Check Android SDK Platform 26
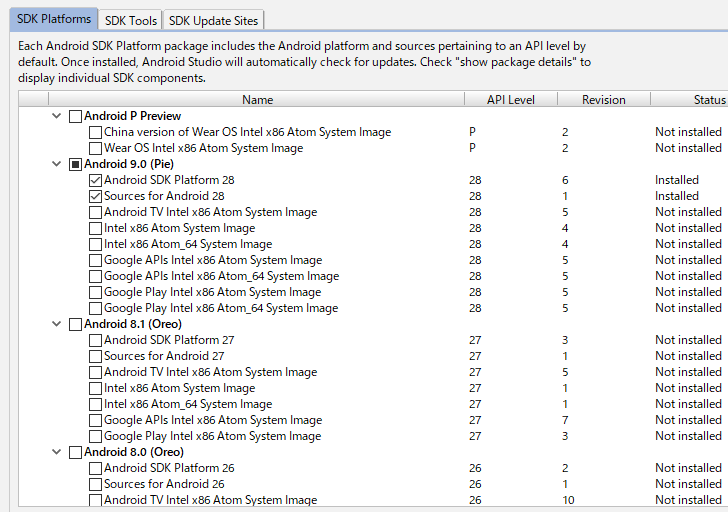 (95, 468)
